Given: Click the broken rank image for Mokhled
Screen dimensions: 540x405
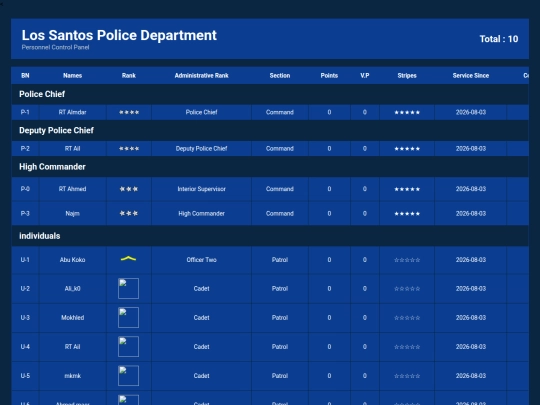Looking at the screenshot, I should click(128, 318).
